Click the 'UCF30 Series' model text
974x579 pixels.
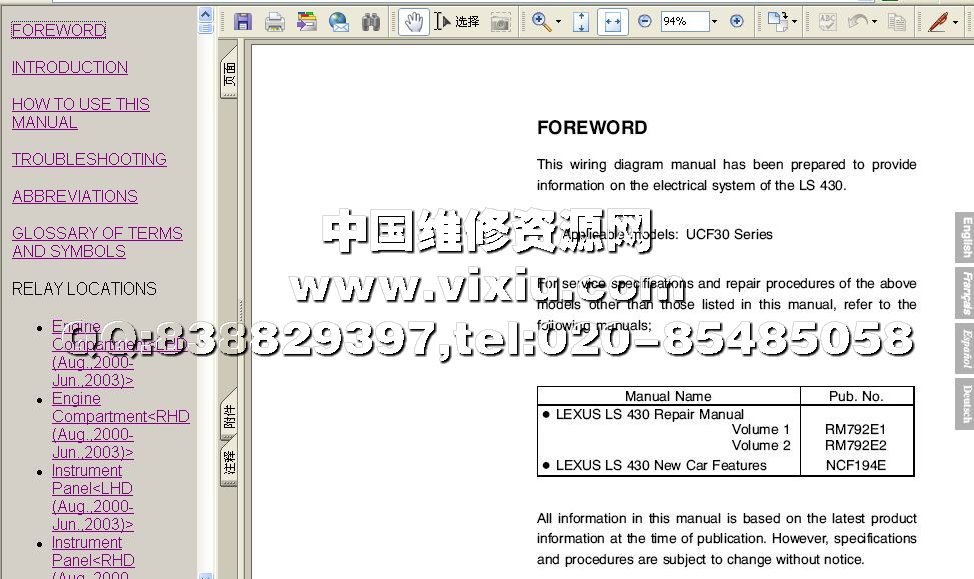click(x=729, y=234)
